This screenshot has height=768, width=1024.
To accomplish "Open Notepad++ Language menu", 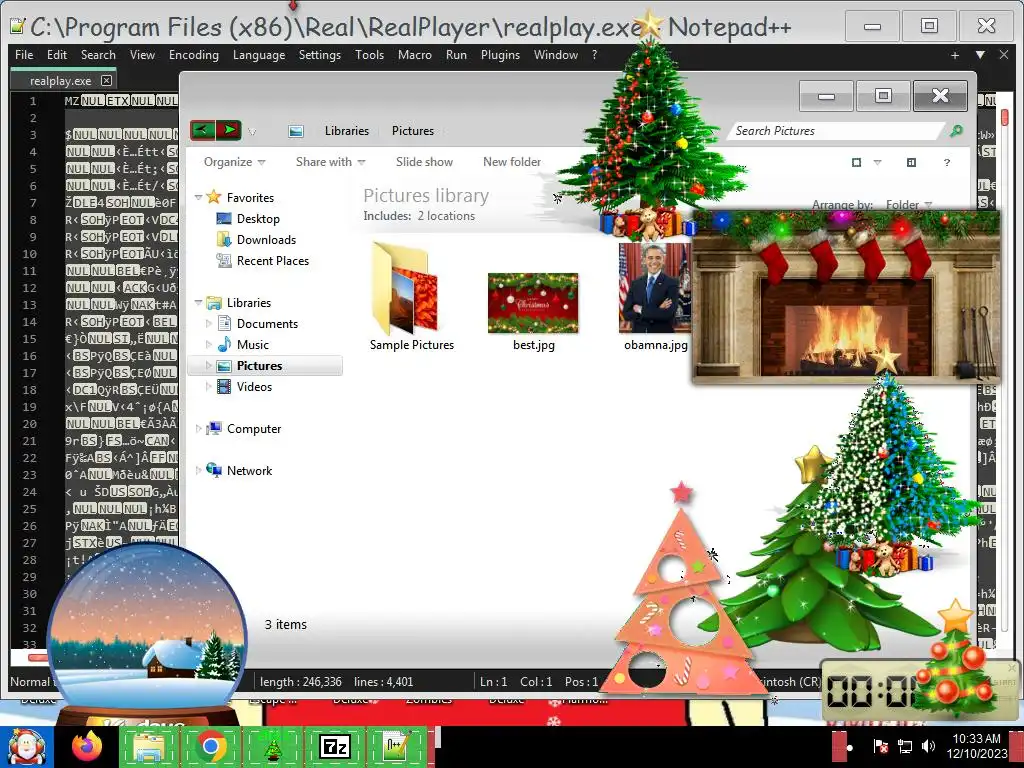I will pyautogui.click(x=259, y=55).
